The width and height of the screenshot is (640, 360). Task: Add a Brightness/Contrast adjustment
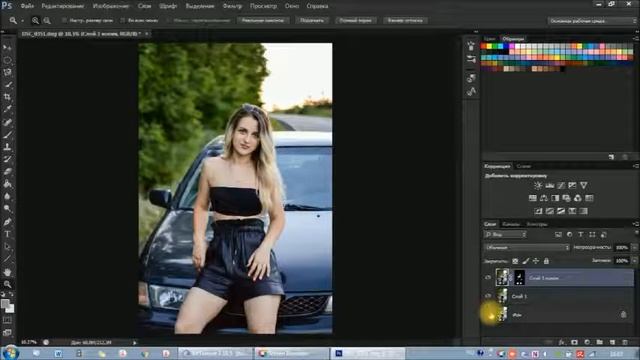pos(538,185)
